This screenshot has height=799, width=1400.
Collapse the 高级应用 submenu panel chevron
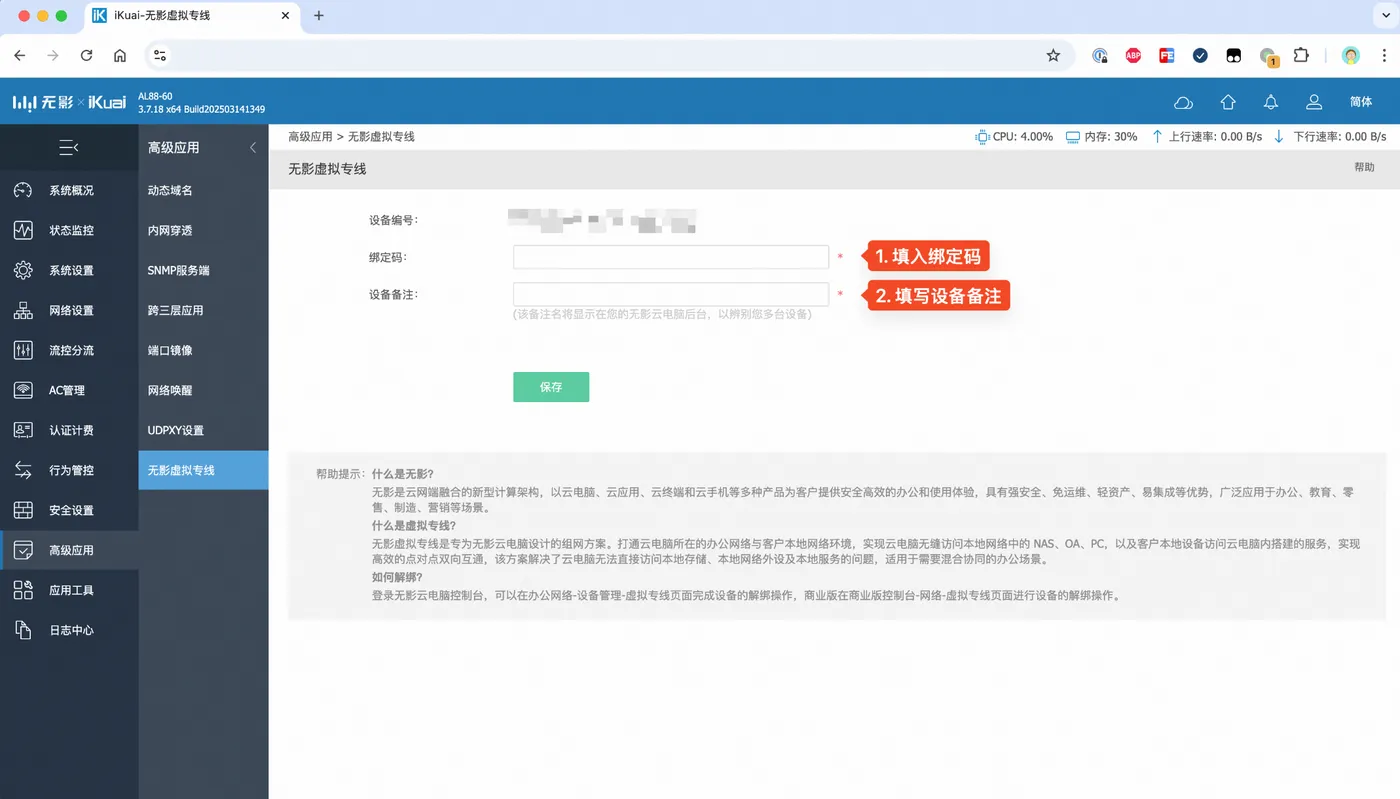point(252,148)
